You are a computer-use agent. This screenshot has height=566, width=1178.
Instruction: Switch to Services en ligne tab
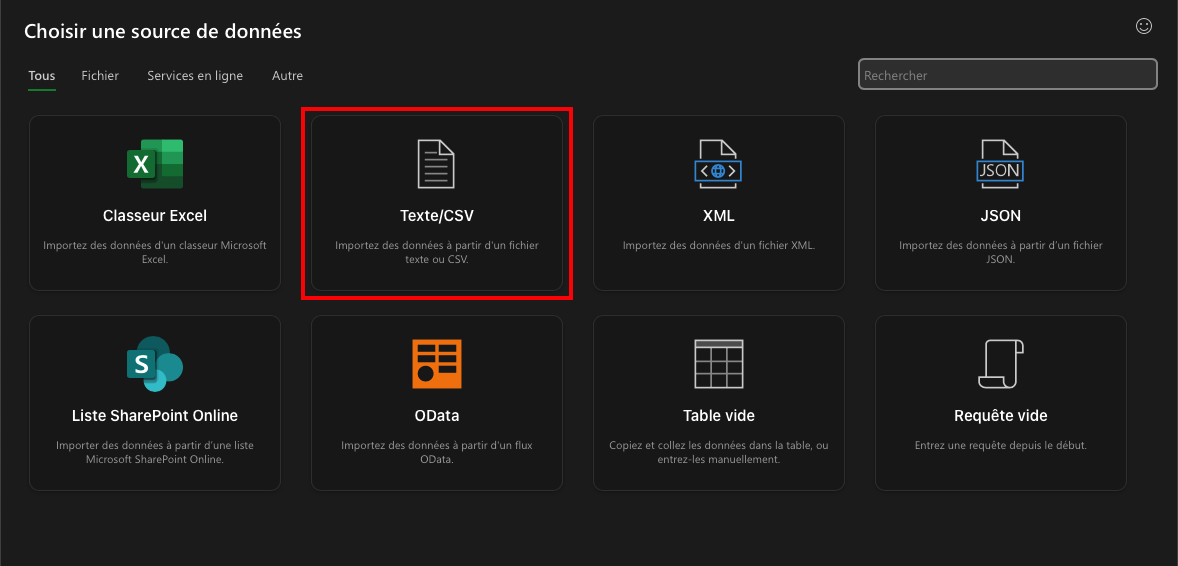tap(195, 76)
